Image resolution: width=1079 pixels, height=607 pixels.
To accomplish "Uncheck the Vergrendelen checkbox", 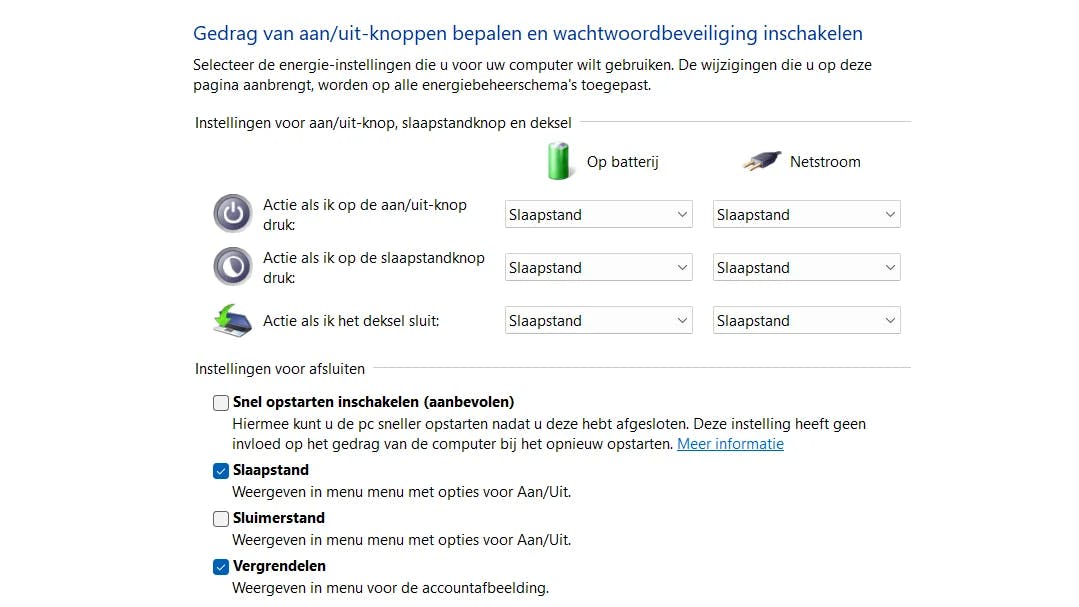I will tap(221, 567).
